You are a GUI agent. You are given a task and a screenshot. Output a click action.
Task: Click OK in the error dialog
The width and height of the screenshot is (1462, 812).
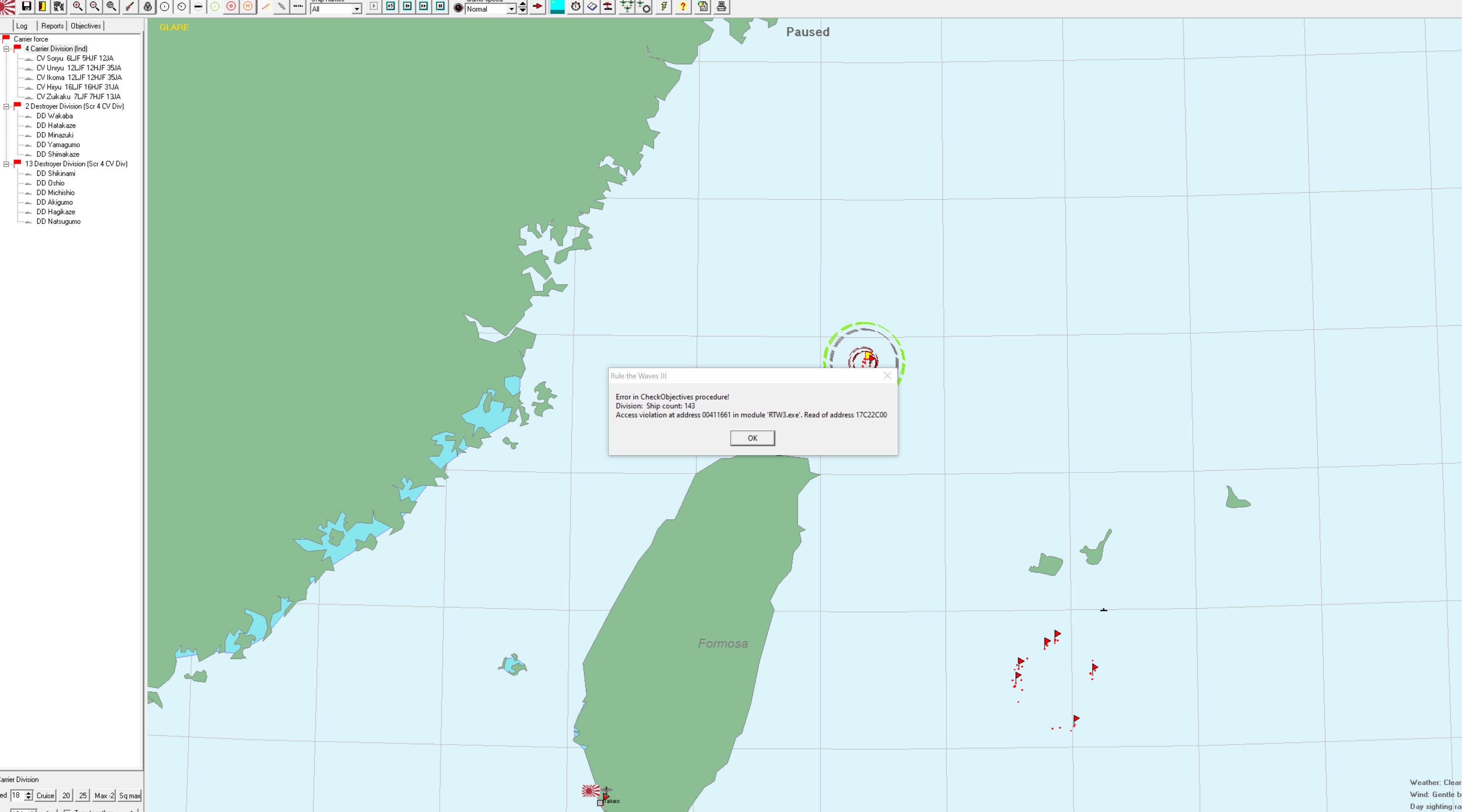(x=752, y=438)
